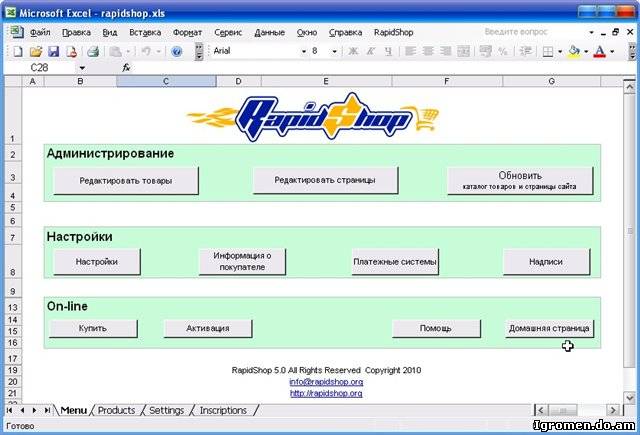The height and width of the screenshot is (435, 640).
Task: Expand the Paste options dropdown arrow
Action: (128, 51)
